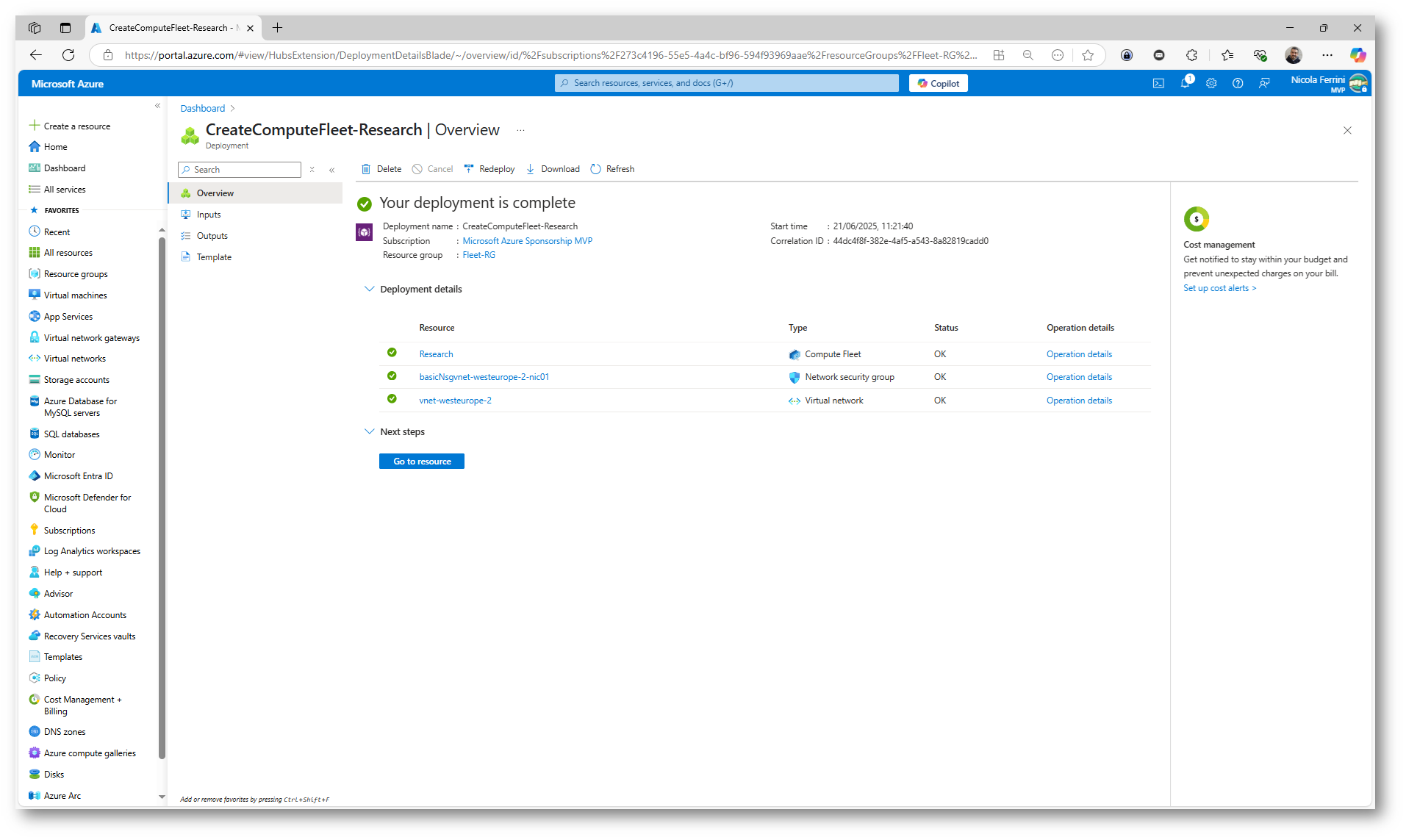
Task: Open the Research Compute Fleet resource
Action: tap(436, 354)
